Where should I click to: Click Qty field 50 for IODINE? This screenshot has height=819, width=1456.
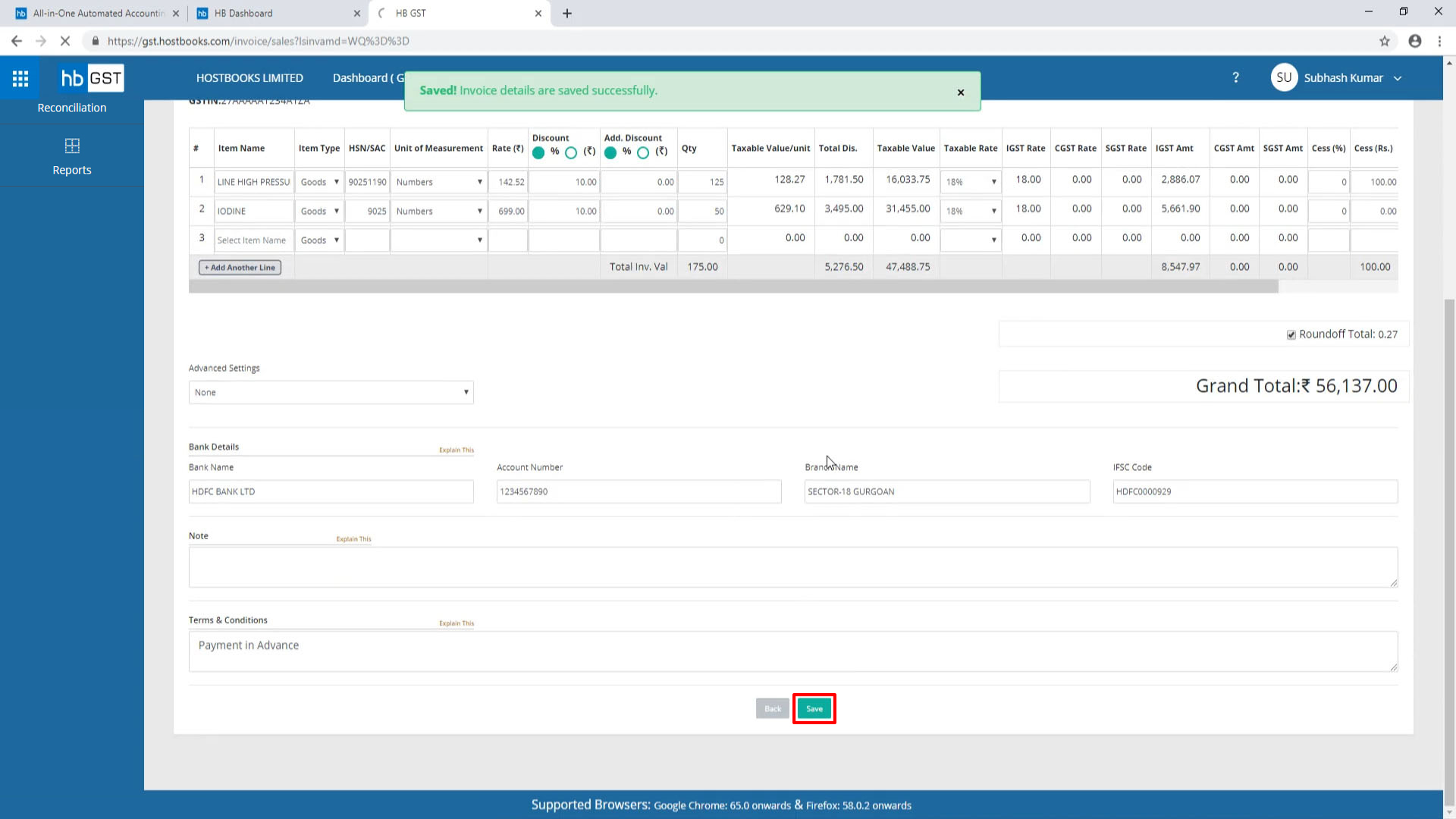pyautogui.click(x=702, y=211)
